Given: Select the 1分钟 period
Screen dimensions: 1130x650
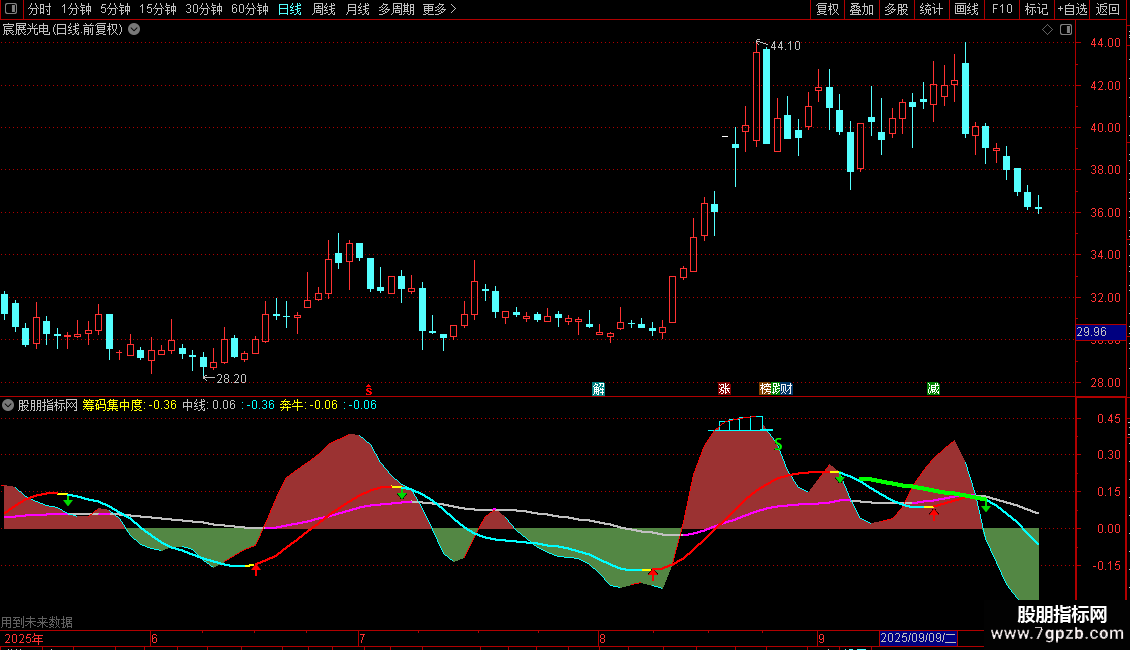Looking at the screenshot, I should point(76,9).
